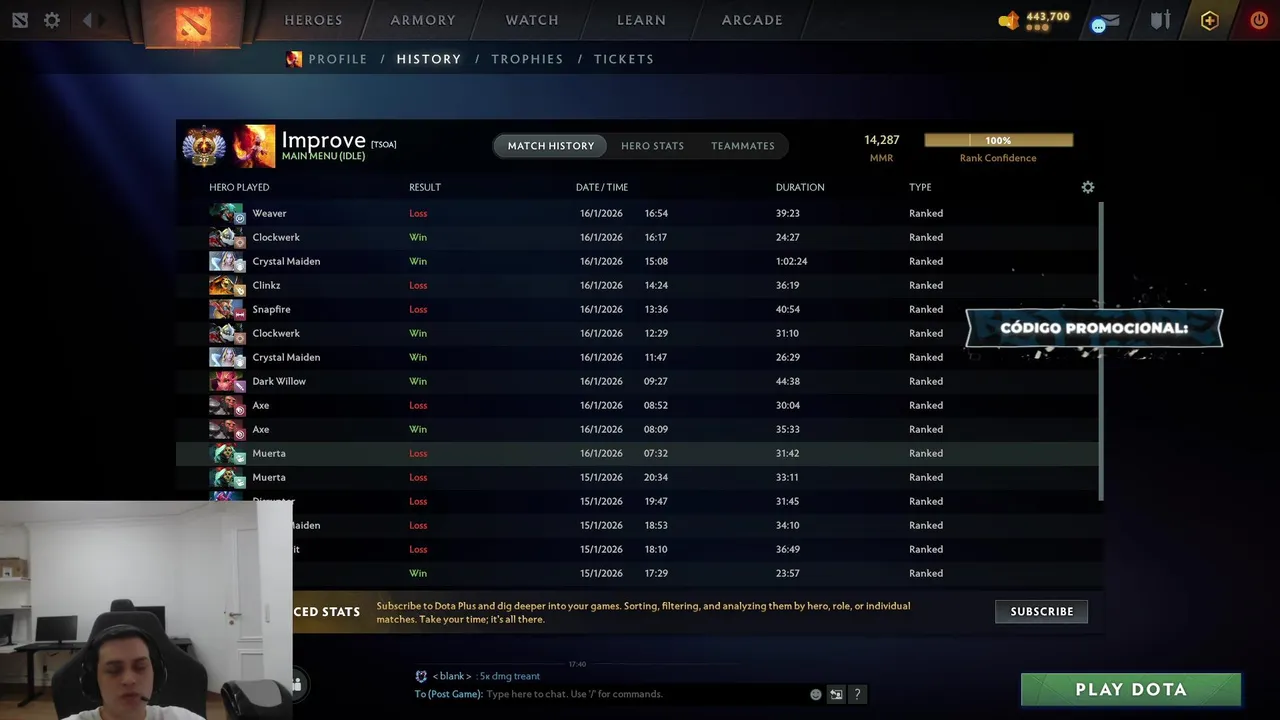Select the TEAMMATES tab
The height and width of the screenshot is (720, 1280).
(743, 146)
